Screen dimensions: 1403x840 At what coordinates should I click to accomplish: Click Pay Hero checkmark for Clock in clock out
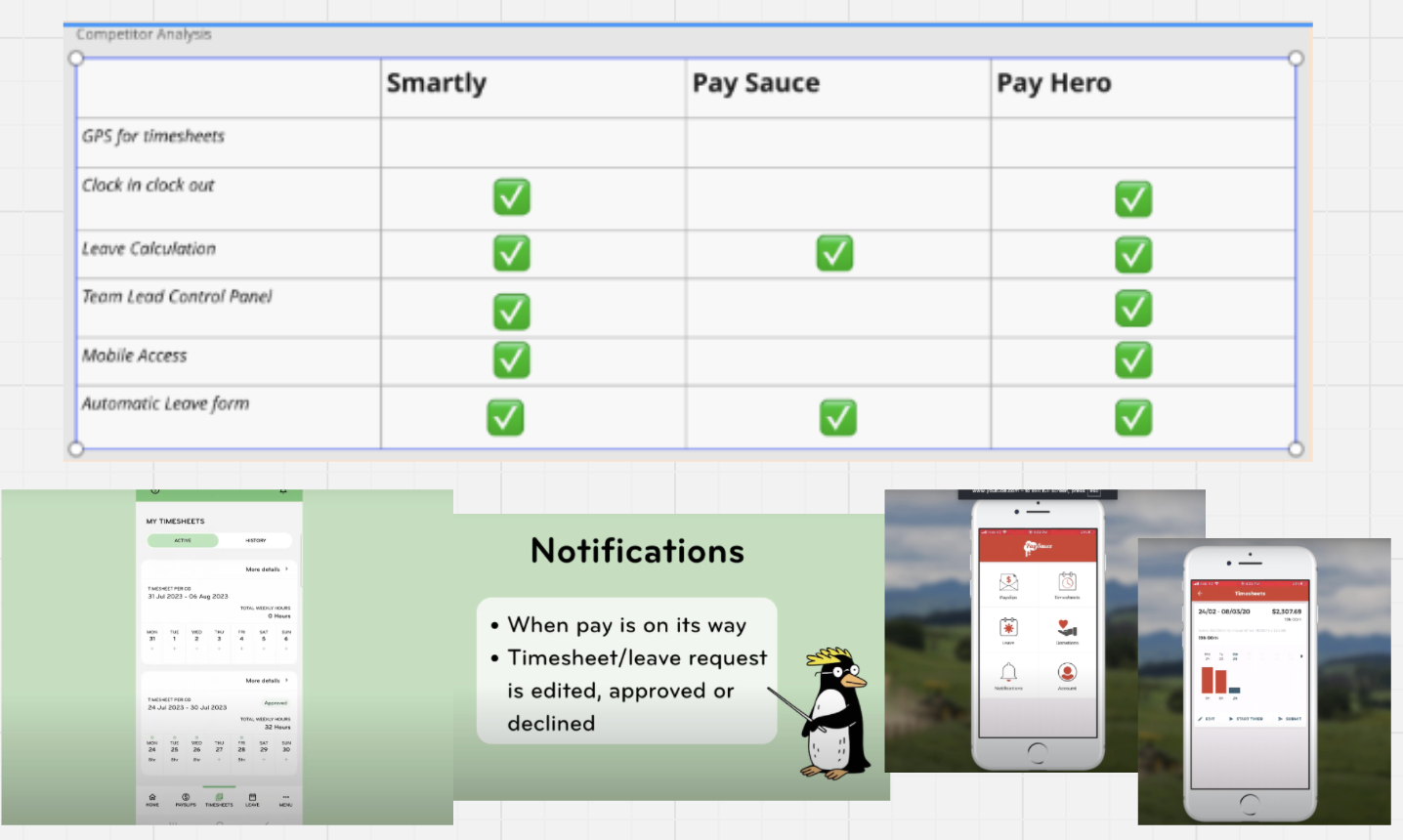(1133, 199)
